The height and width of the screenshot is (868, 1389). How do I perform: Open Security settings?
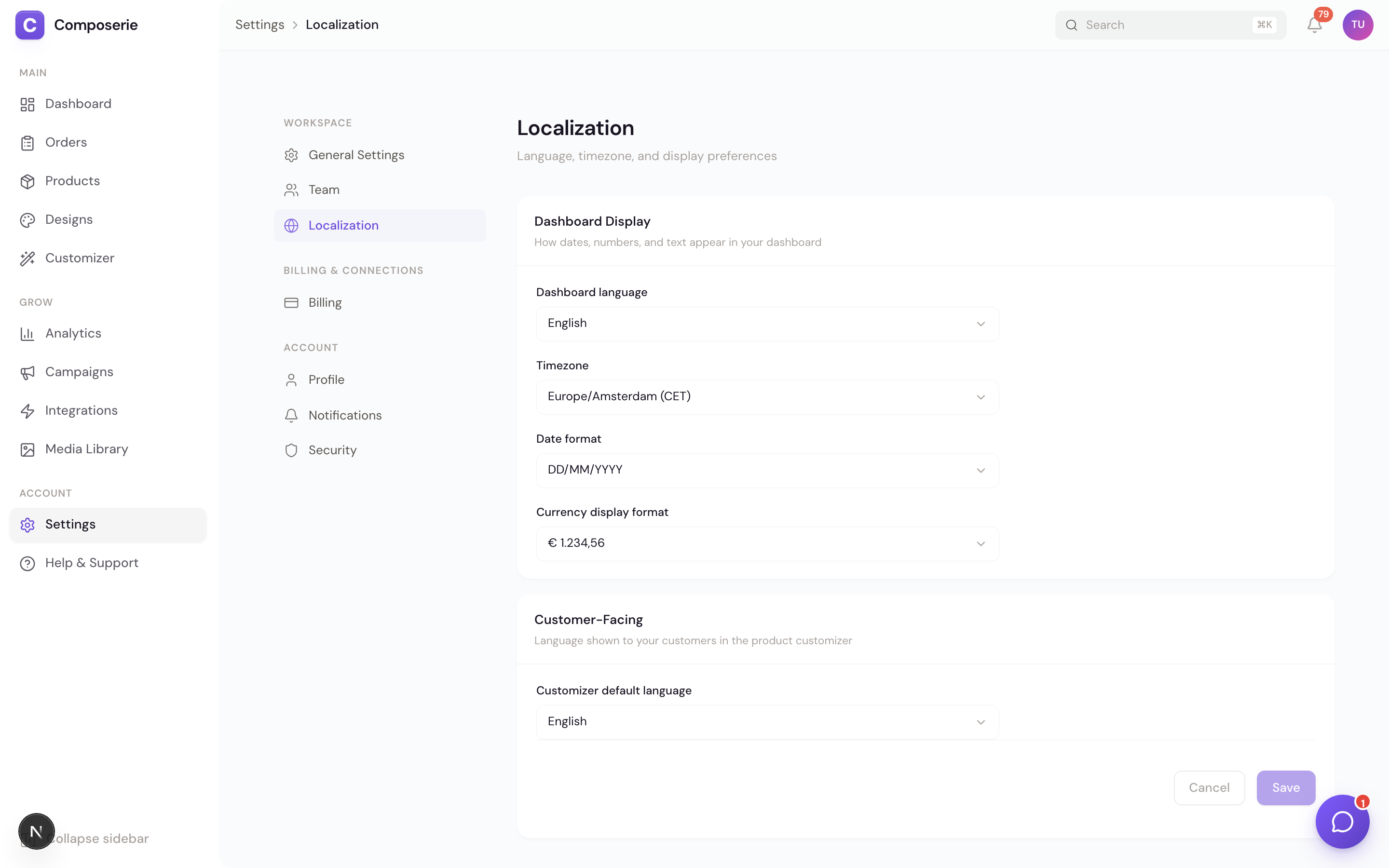tap(380, 451)
